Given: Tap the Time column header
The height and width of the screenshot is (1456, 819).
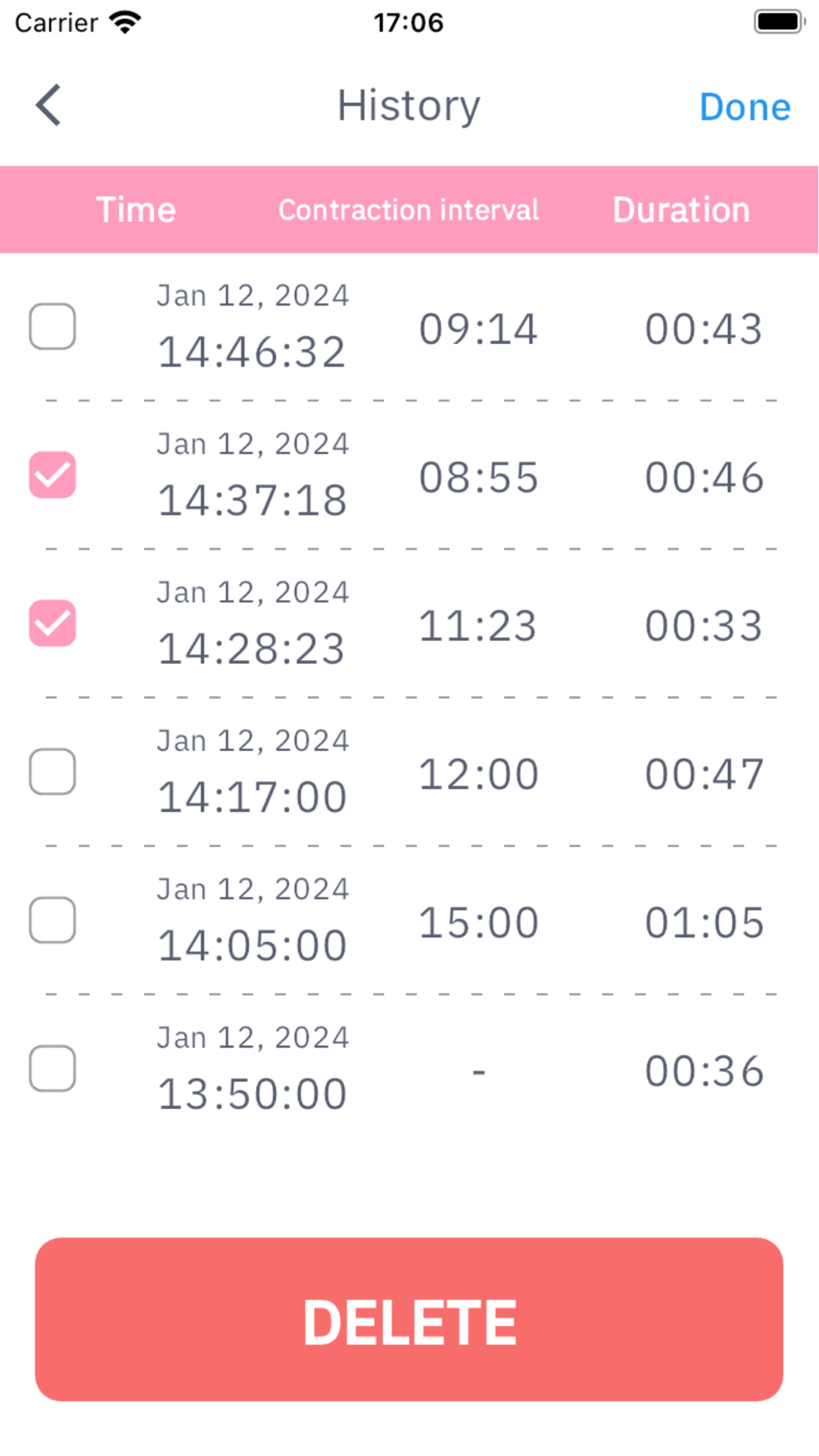Looking at the screenshot, I should click(136, 210).
